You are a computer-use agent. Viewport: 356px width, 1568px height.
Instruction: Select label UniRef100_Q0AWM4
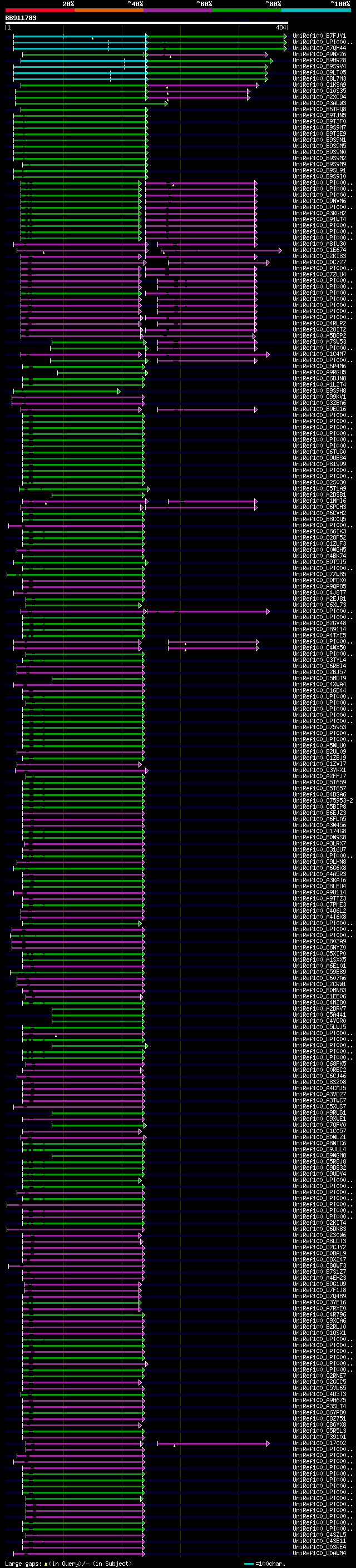319,1553
